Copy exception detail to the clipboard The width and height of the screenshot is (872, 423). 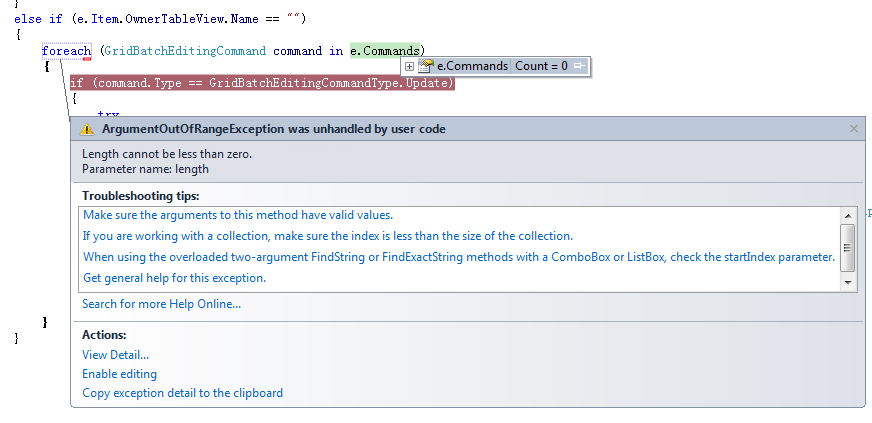[x=182, y=393]
